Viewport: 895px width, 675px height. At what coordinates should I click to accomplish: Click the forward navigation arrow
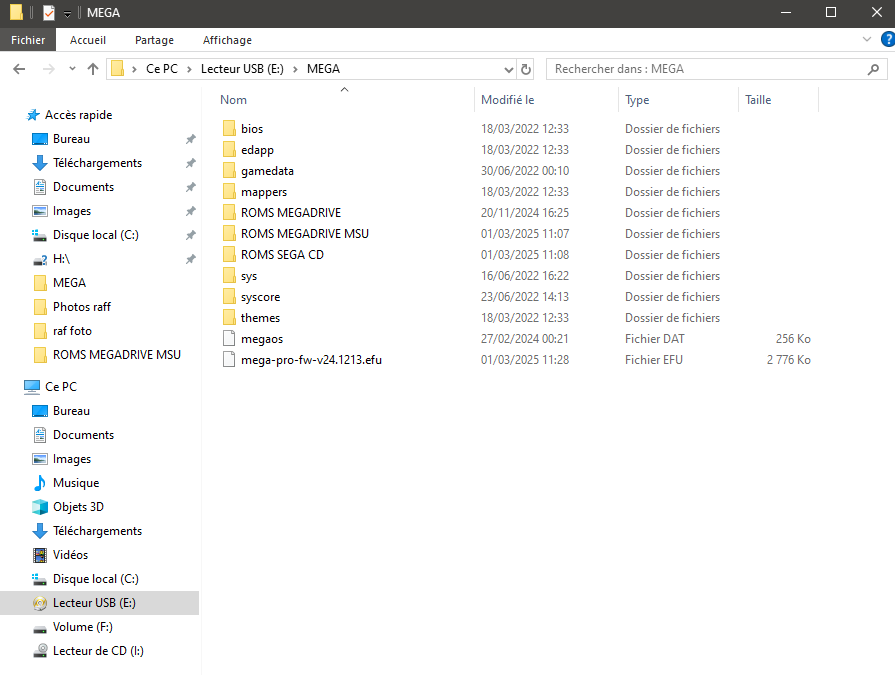[49, 69]
